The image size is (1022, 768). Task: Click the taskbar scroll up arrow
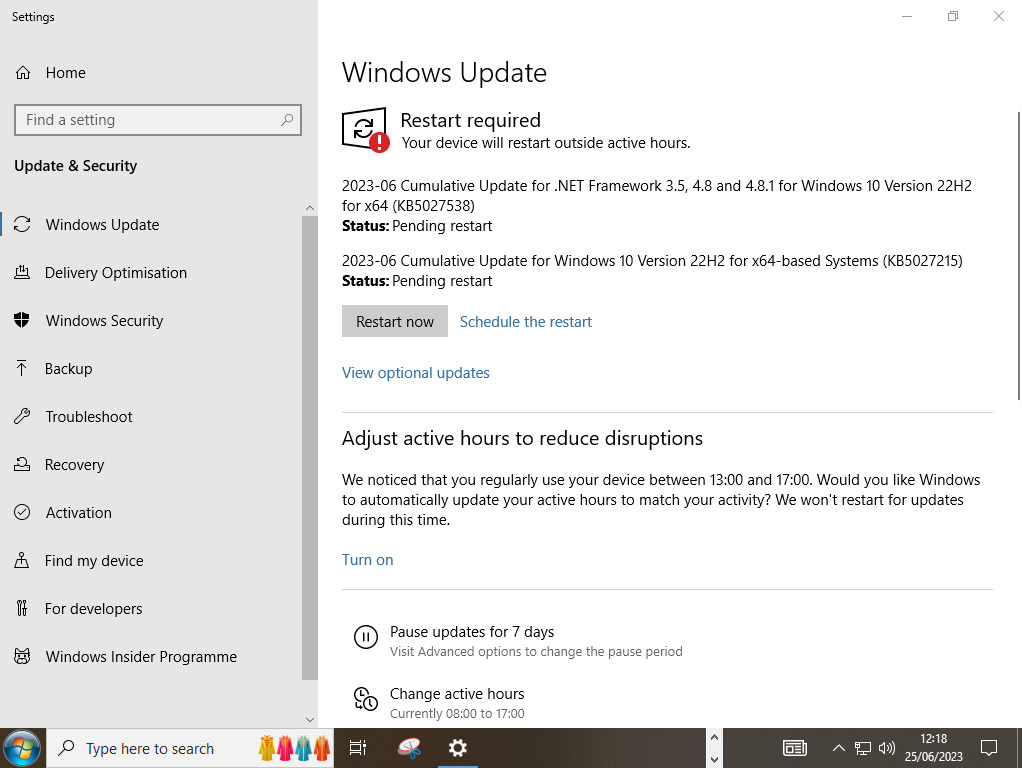click(x=714, y=737)
